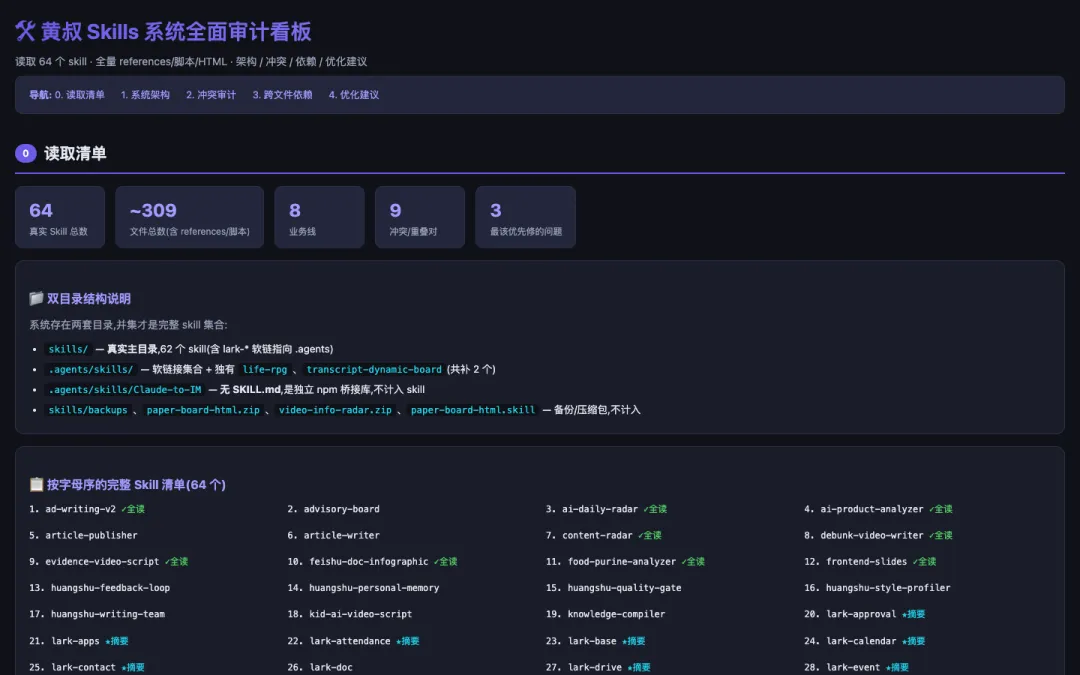Click the 8 业务线 stat card
Screen dimensions: 1080x675
[320, 217]
